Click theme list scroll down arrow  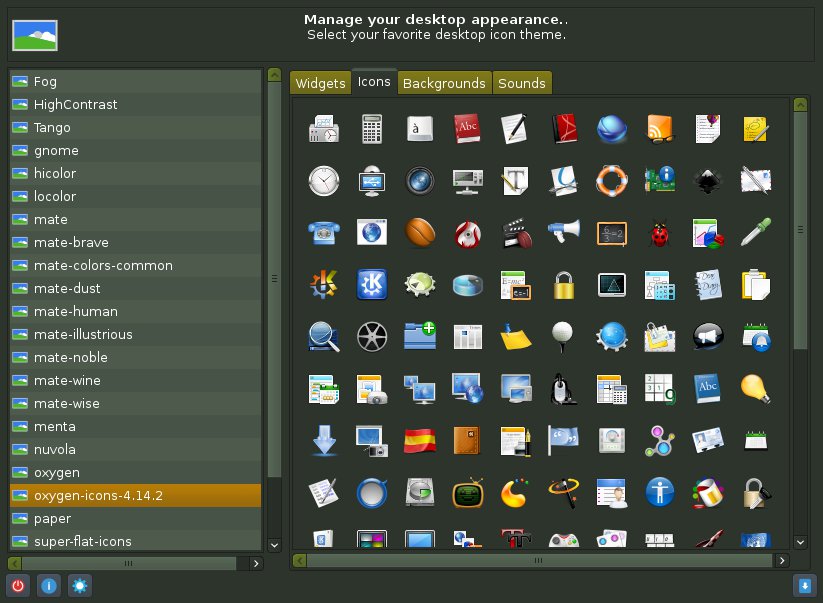(x=274, y=545)
